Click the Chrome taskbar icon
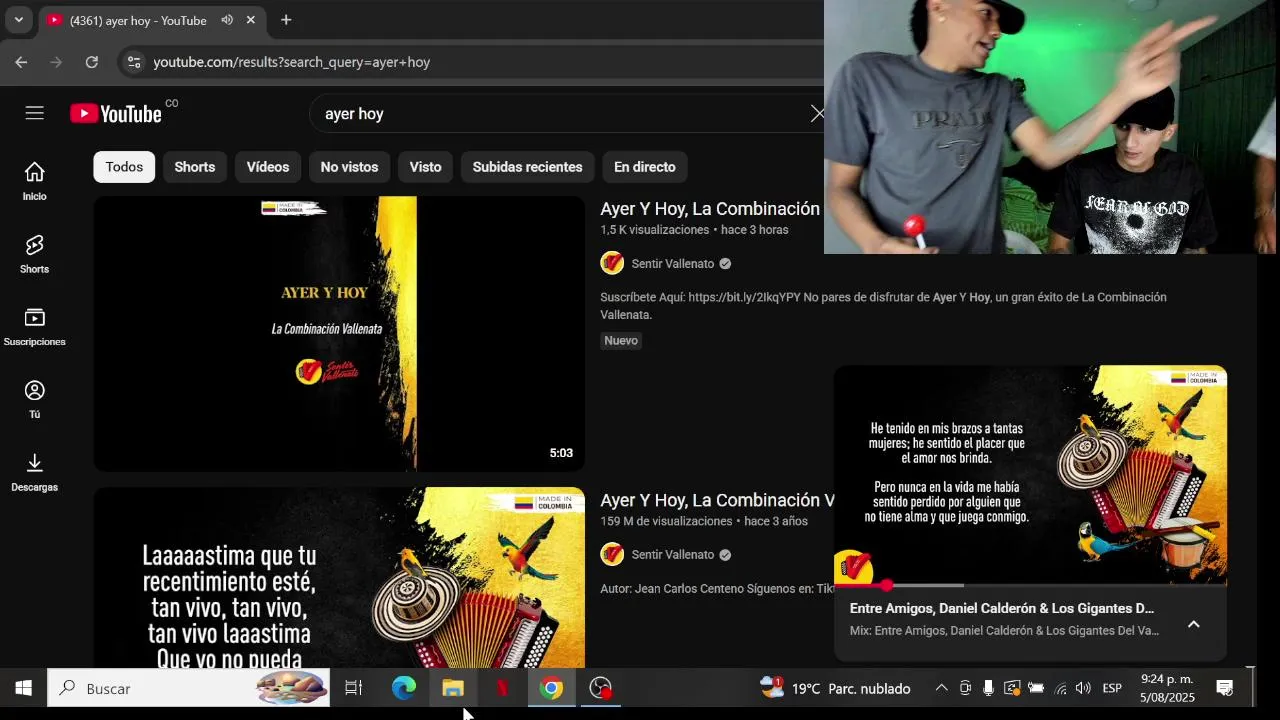Viewport: 1280px width, 720px height. [x=551, y=688]
